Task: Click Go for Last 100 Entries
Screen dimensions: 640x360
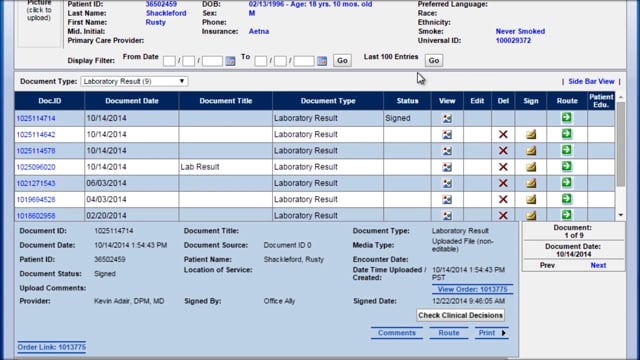Action: (433, 61)
